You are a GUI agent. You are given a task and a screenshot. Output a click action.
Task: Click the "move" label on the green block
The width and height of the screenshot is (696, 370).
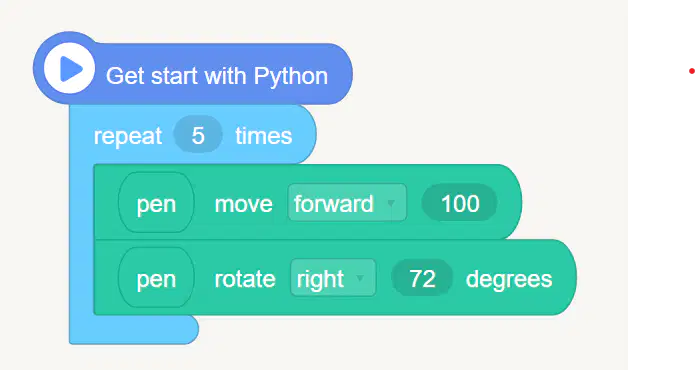[243, 204]
